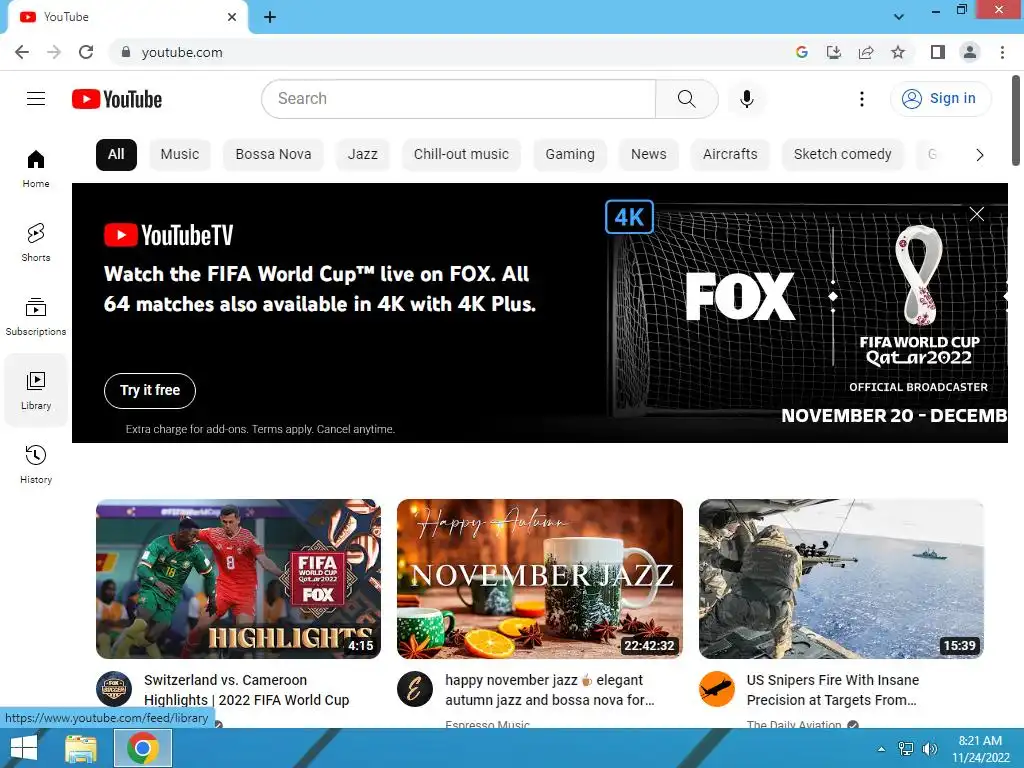Click the disabled browser forward arrow

click(54, 52)
